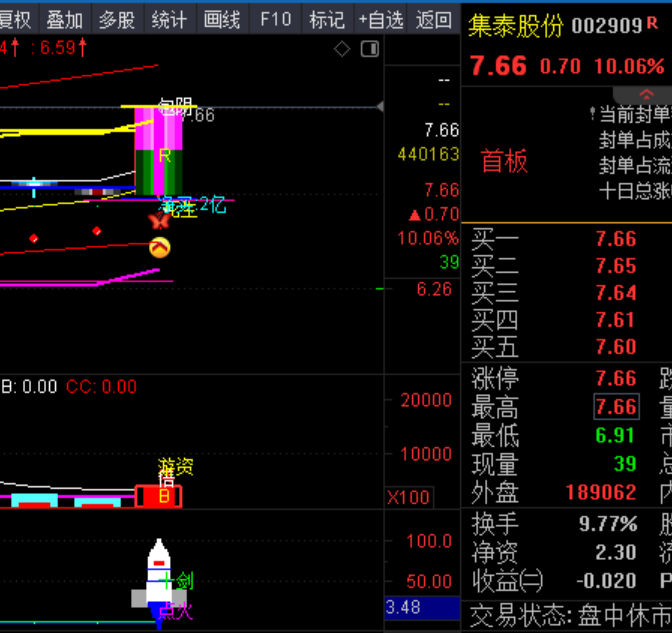Image resolution: width=672 pixels, height=633 pixels.
Task: Open F10 company information
Action: [x=275, y=20]
